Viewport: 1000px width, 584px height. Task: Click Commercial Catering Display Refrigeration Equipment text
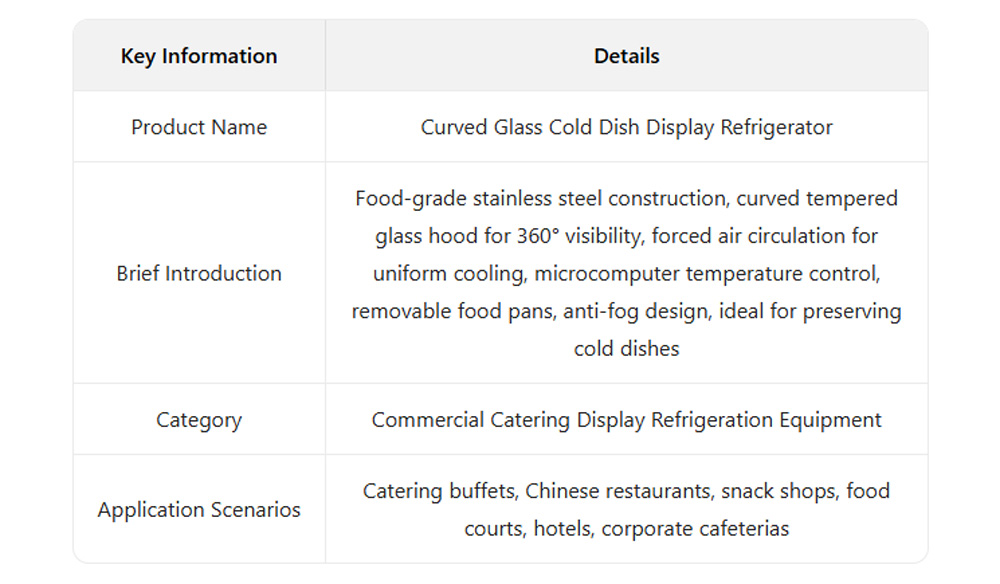coord(627,419)
